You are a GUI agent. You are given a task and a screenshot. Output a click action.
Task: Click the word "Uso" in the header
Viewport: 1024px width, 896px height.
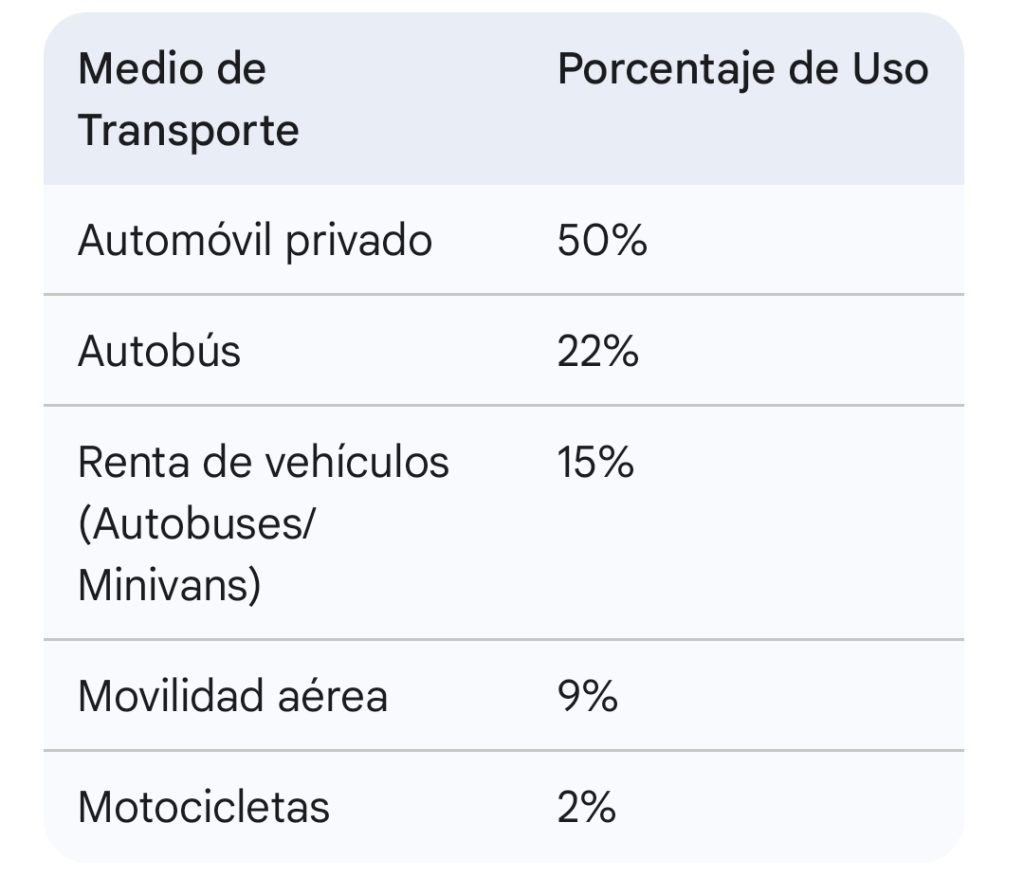(889, 70)
